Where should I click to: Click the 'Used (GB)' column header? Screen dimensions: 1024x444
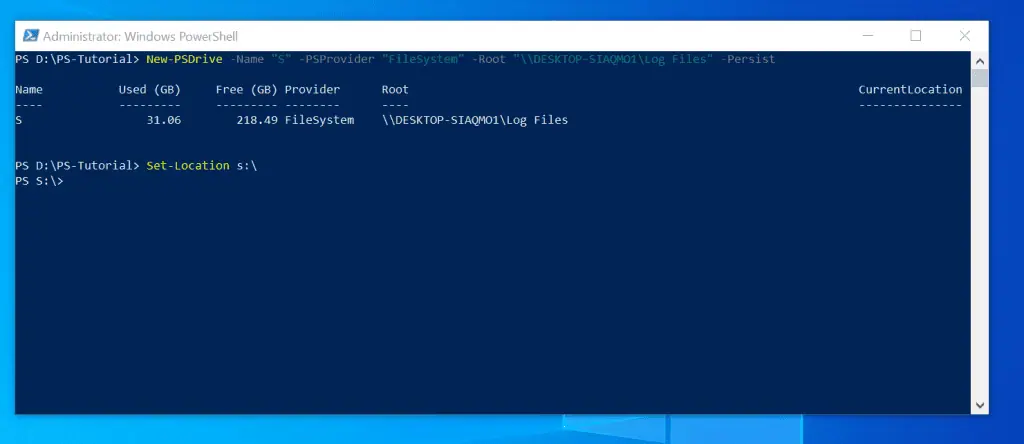(150, 89)
